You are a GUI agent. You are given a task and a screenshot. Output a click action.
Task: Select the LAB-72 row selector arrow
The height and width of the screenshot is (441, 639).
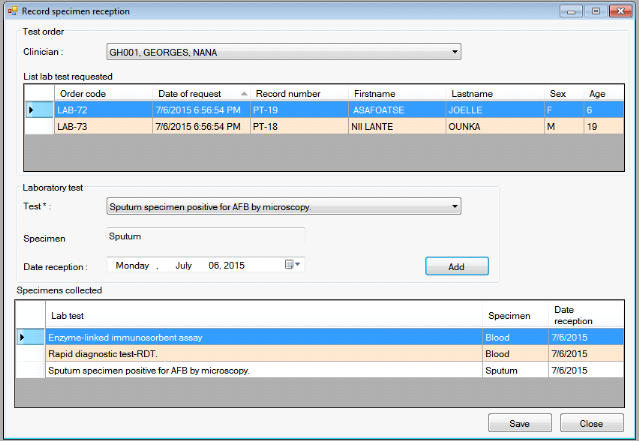pyautogui.click(x=40, y=110)
